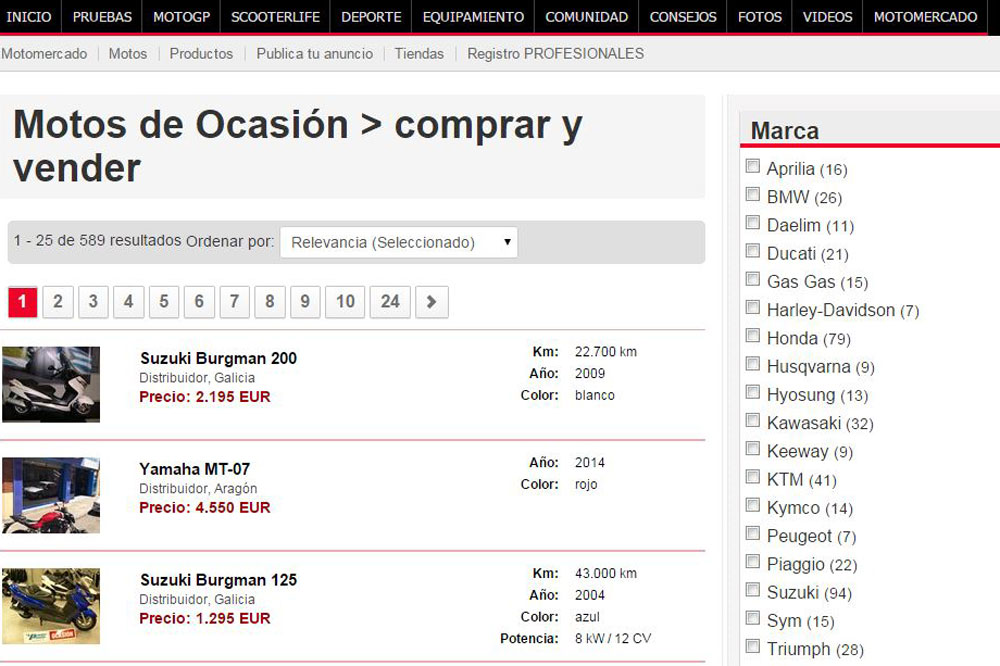The width and height of the screenshot is (1000, 666).
Task: Check the Suzuki brand filter
Action: (x=753, y=589)
